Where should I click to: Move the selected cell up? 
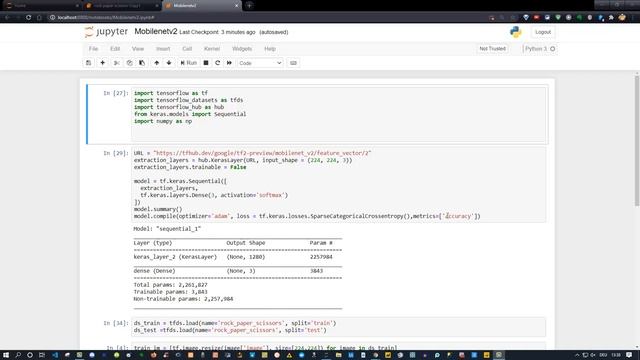click(156, 63)
